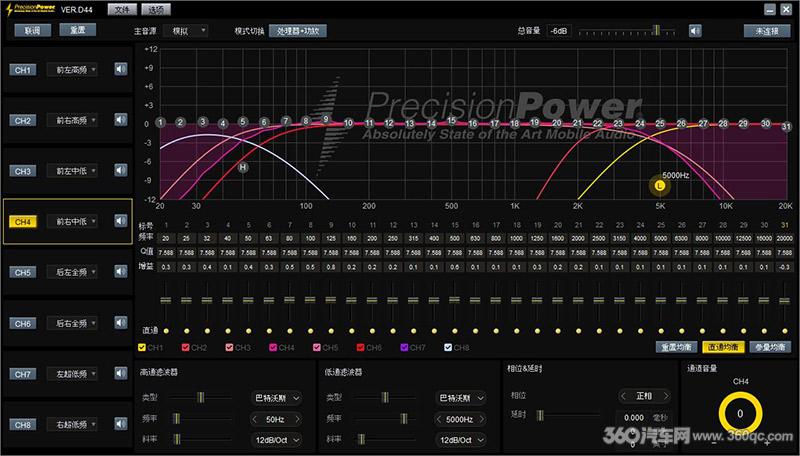Mute the CH1 channel speaker icon
800x456 pixels.
(120, 69)
